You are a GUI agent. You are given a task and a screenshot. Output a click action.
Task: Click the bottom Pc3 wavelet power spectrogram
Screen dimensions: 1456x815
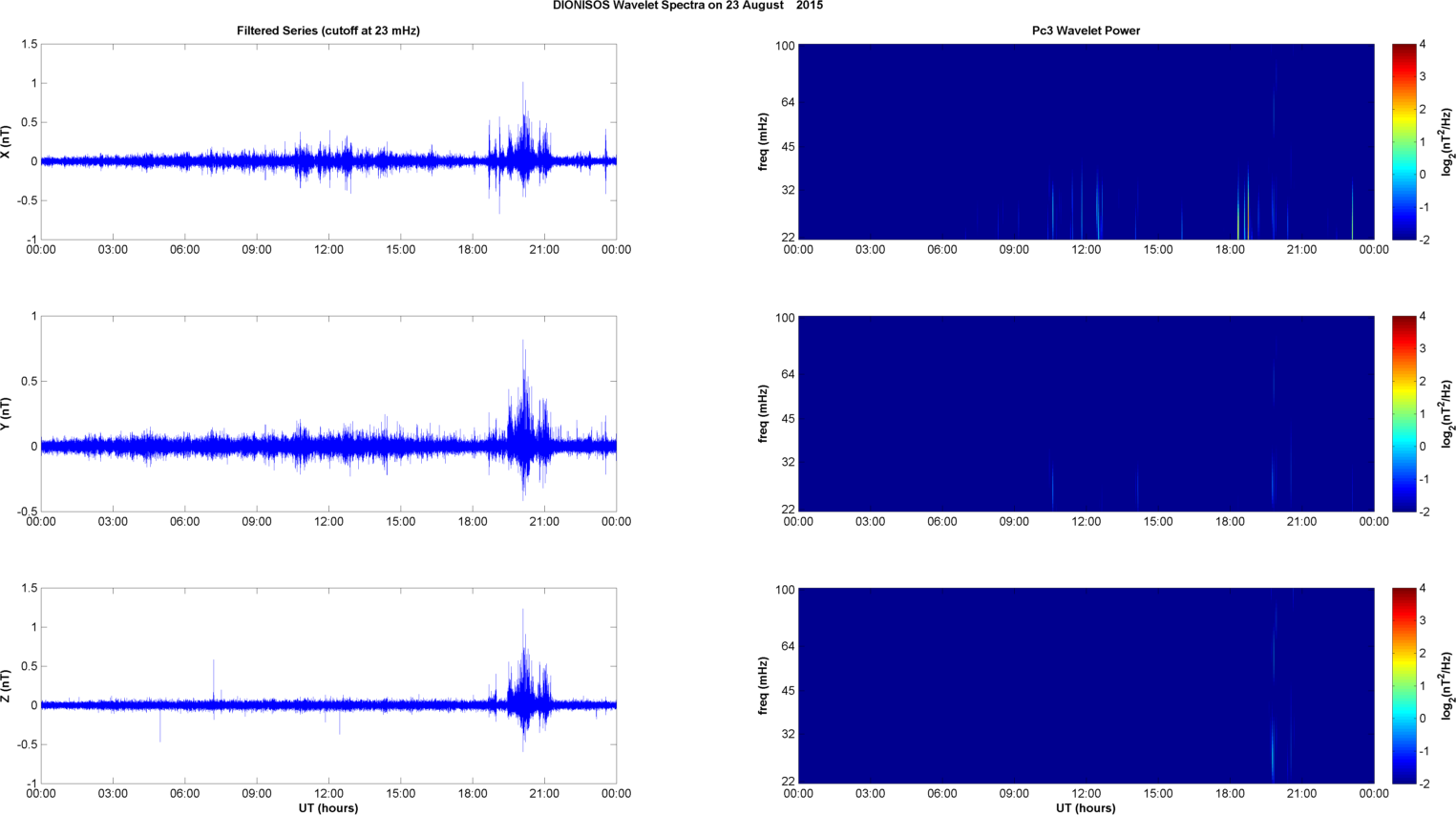click(1086, 685)
